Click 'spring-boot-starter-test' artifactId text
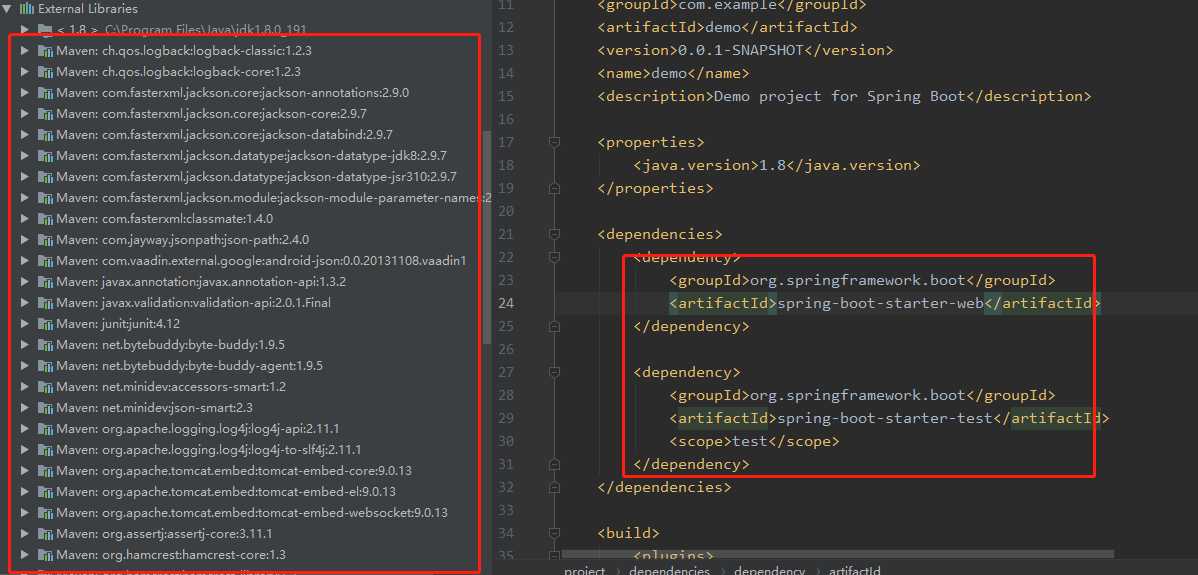Screen dimensions: 1198x575 (x=885, y=418)
